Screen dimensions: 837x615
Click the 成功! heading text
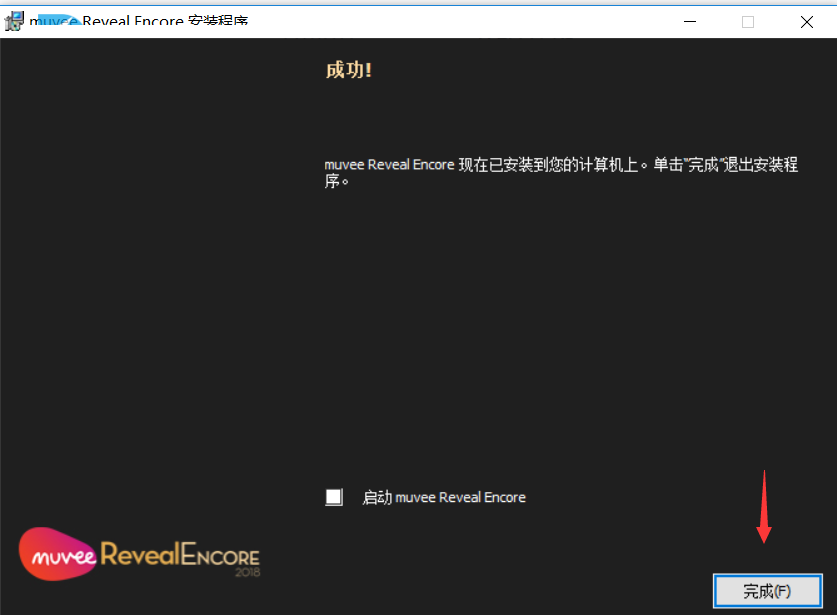pos(349,70)
